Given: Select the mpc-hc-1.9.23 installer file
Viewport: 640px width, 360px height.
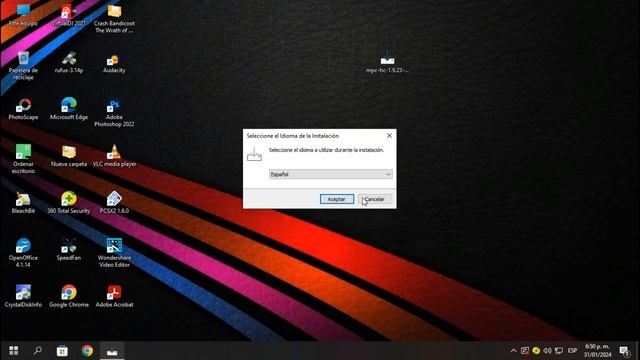Looking at the screenshot, I should point(387,63).
